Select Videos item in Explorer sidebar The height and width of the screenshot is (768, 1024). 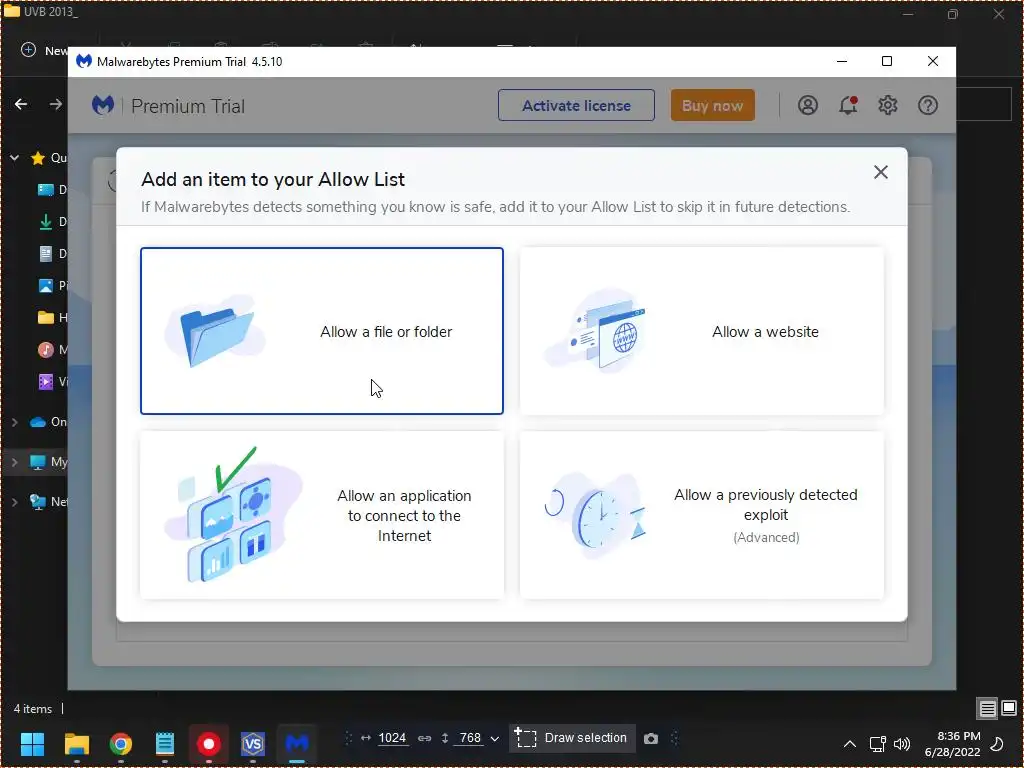pos(52,381)
